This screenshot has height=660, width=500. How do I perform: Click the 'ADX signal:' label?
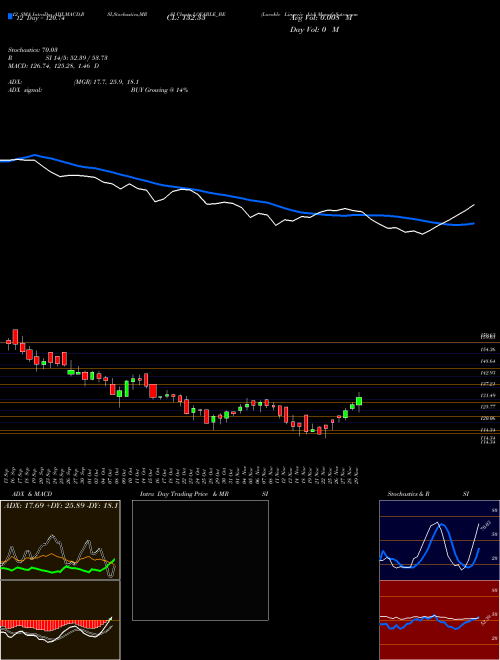tap(25, 90)
